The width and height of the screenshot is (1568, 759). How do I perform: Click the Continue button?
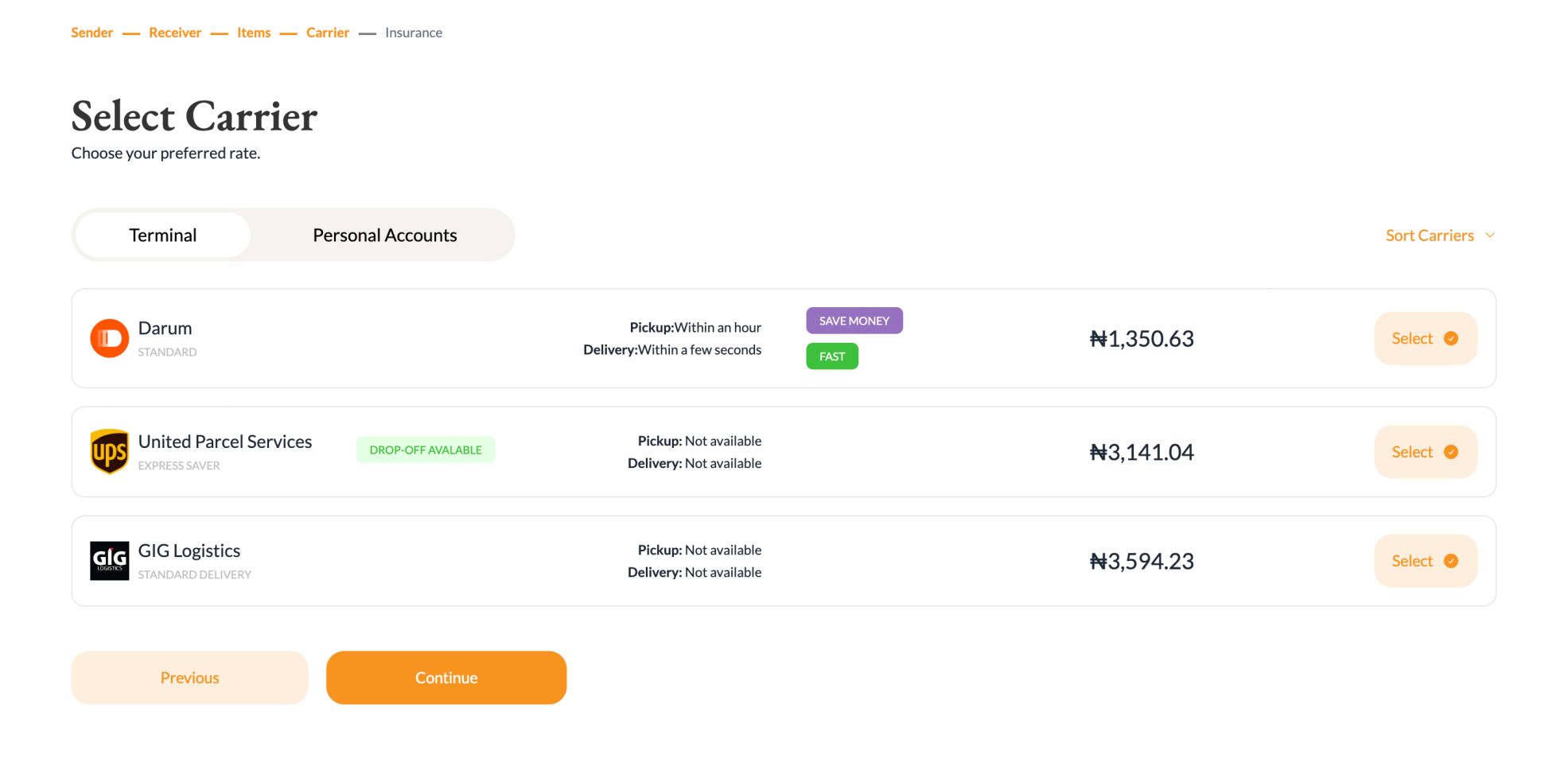tap(446, 678)
